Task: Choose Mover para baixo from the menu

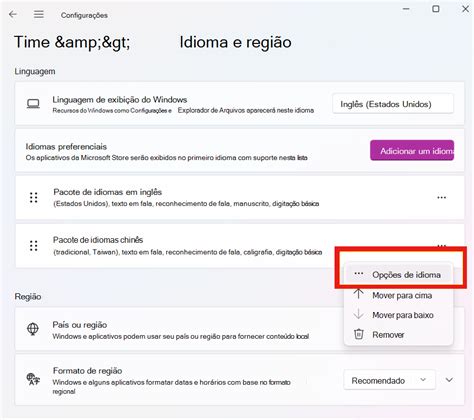Action: (x=398, y=315)
